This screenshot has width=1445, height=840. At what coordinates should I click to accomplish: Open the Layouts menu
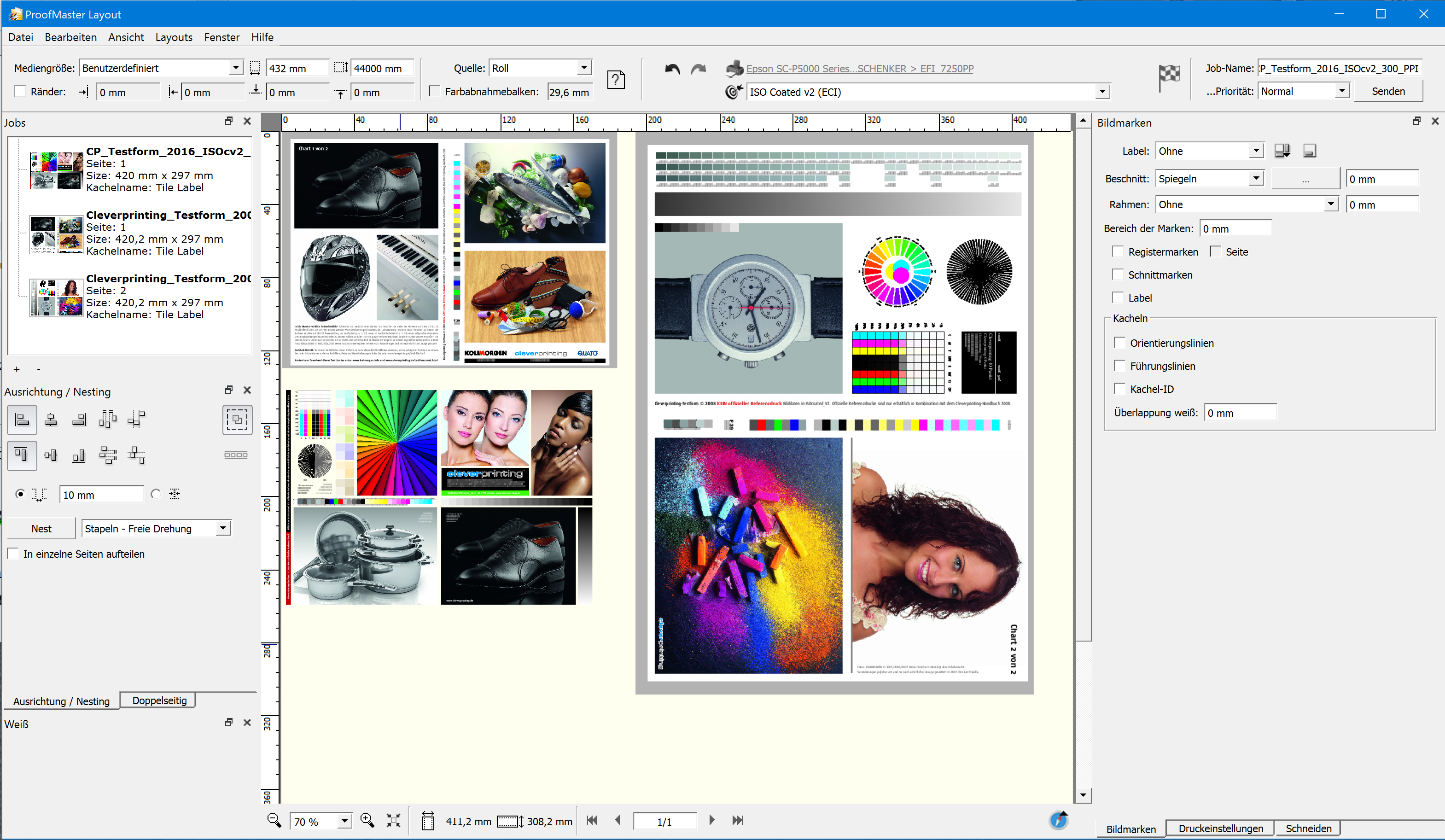coord(174,37)
